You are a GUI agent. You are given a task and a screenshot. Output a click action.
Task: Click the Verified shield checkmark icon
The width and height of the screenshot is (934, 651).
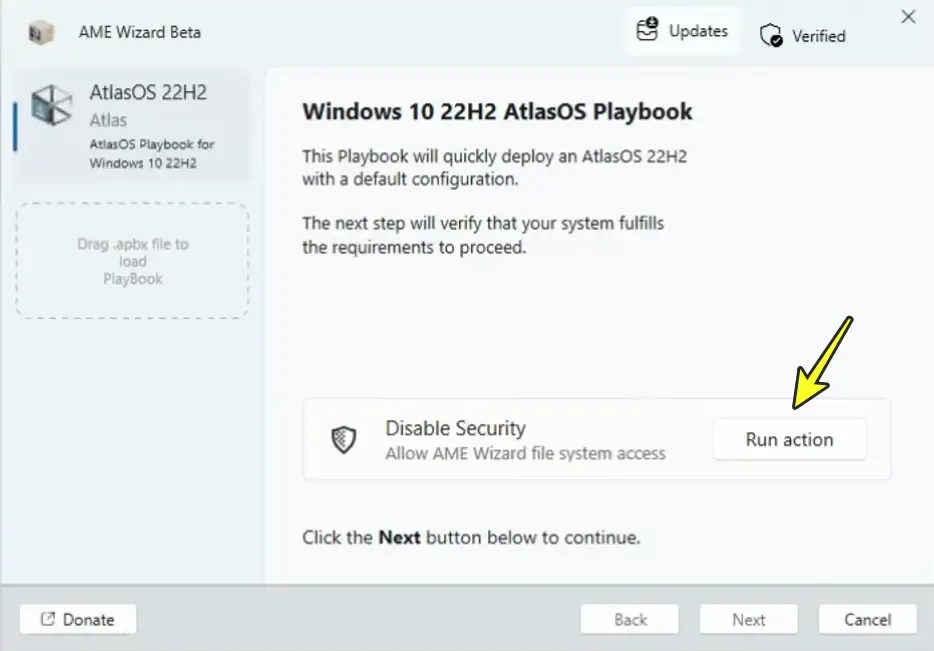pyautogui.click(x=771, y=36)
